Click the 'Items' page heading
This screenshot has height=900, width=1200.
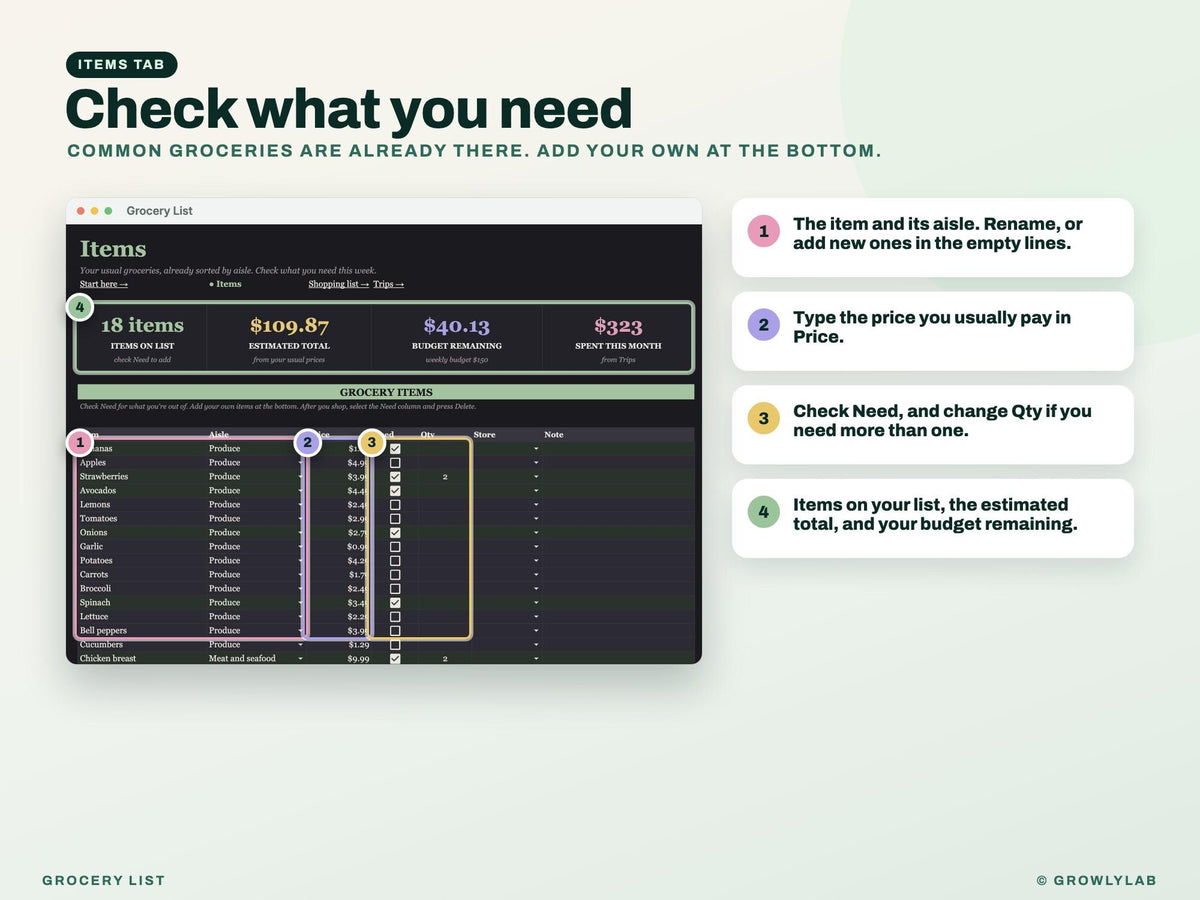tap(113, 249)
